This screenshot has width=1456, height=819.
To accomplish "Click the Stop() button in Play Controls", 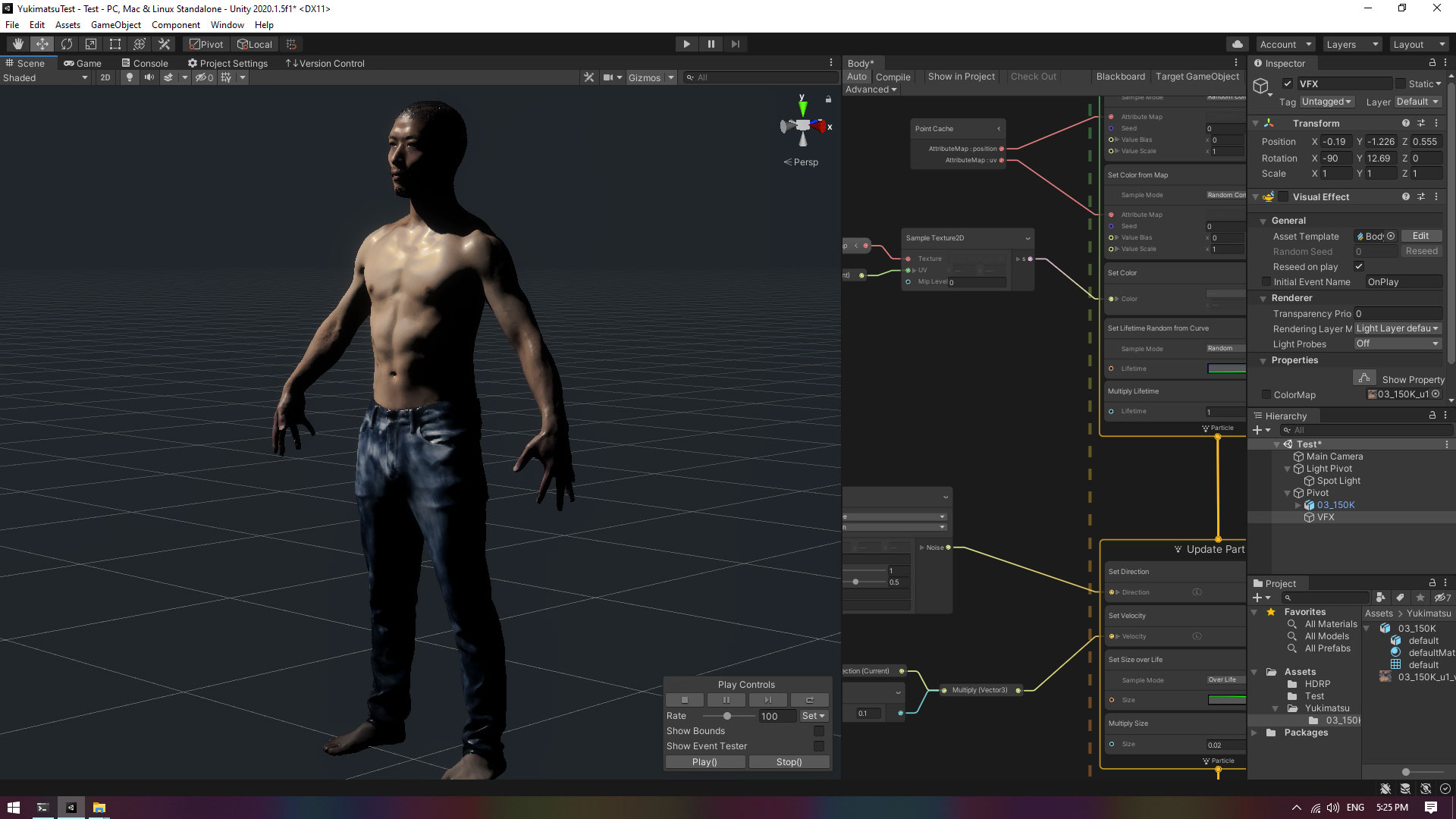I will coord(789,762).
